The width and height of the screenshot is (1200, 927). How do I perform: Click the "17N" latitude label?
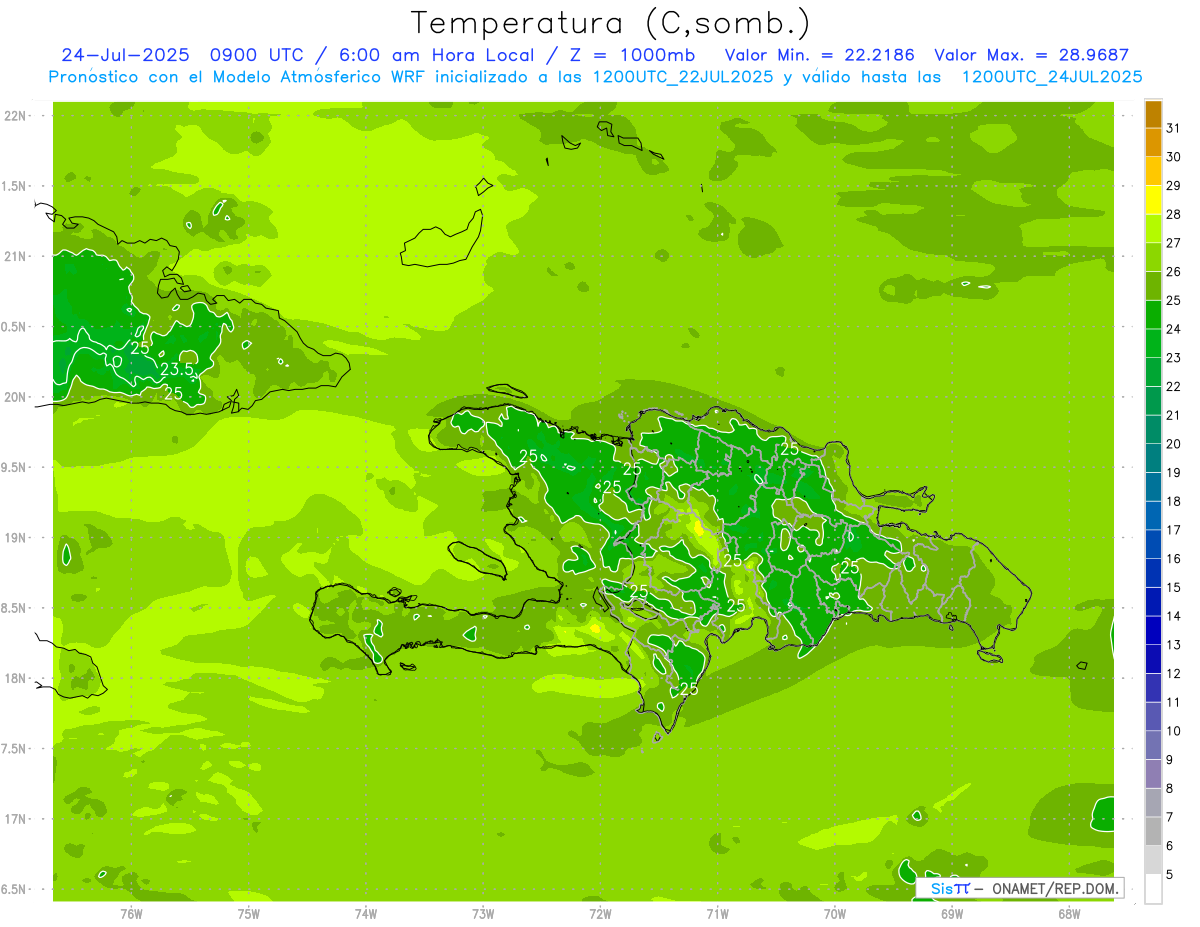(15, 819)
